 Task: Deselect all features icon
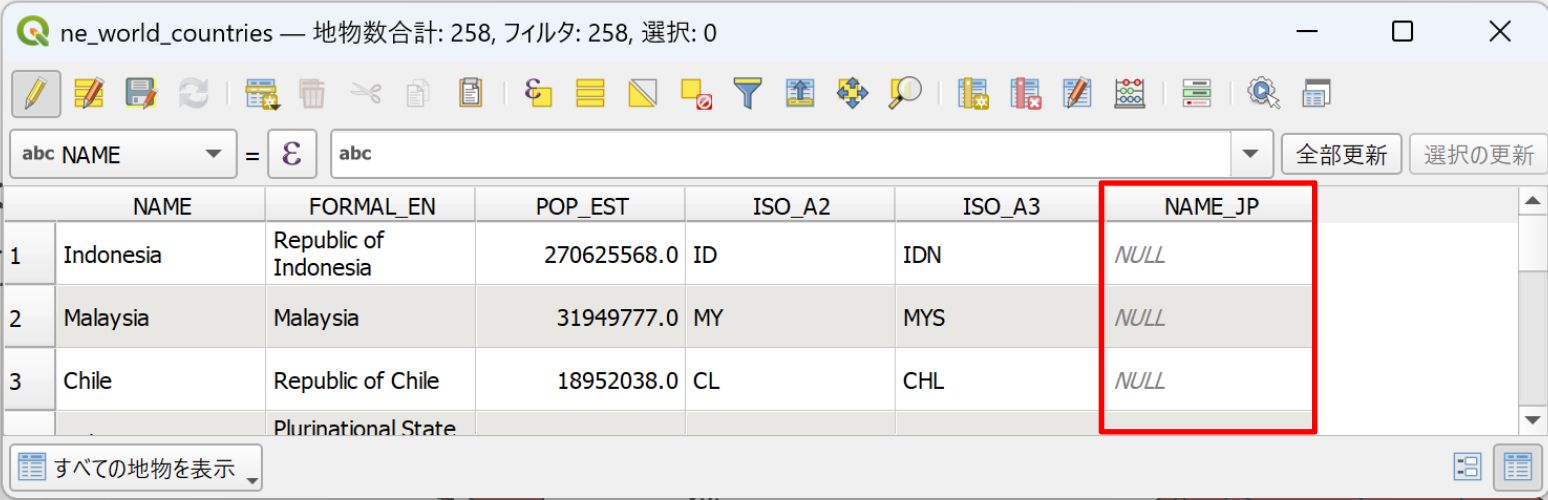coord(696,94)
